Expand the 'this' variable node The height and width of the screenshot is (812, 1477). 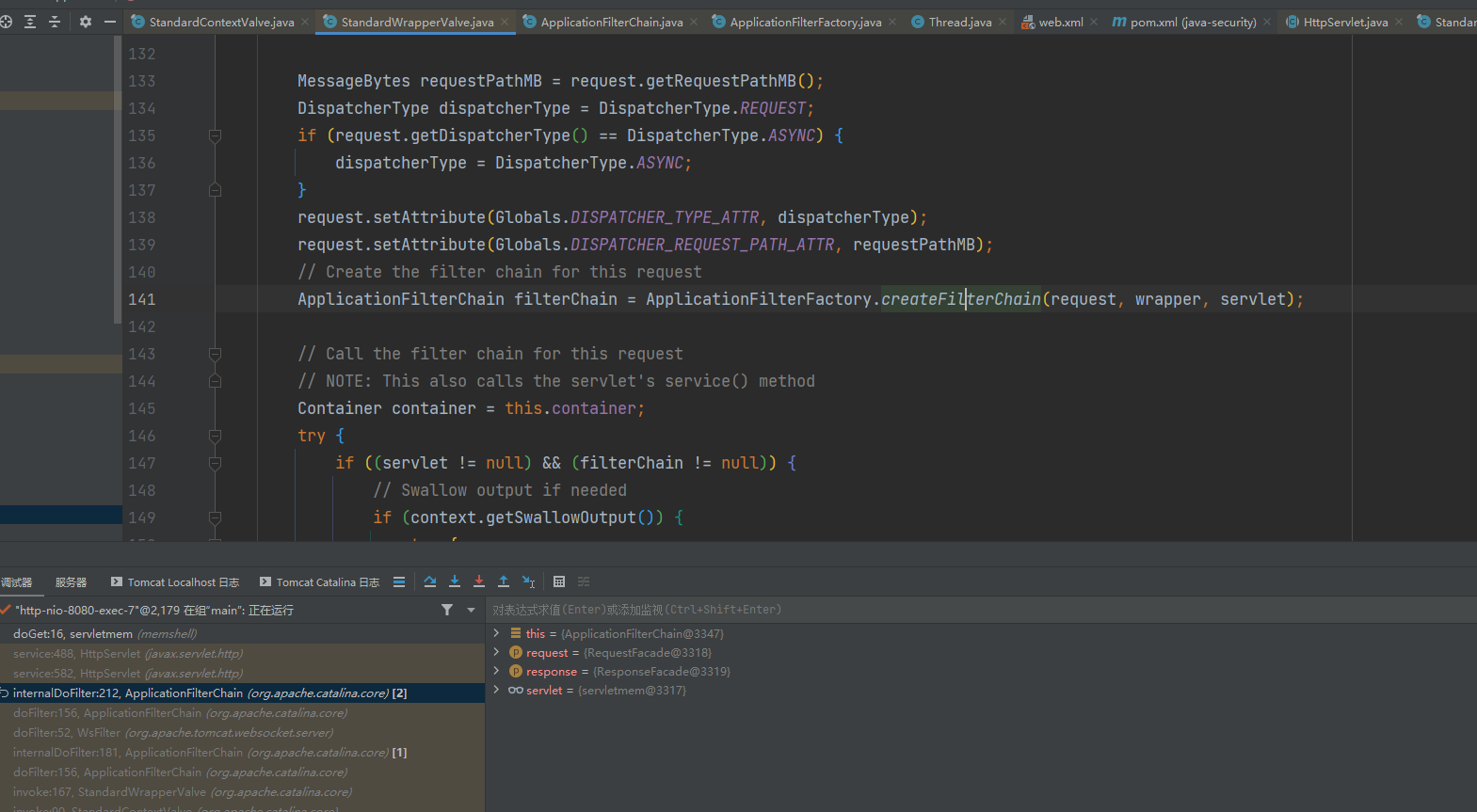tap(496, 633)
